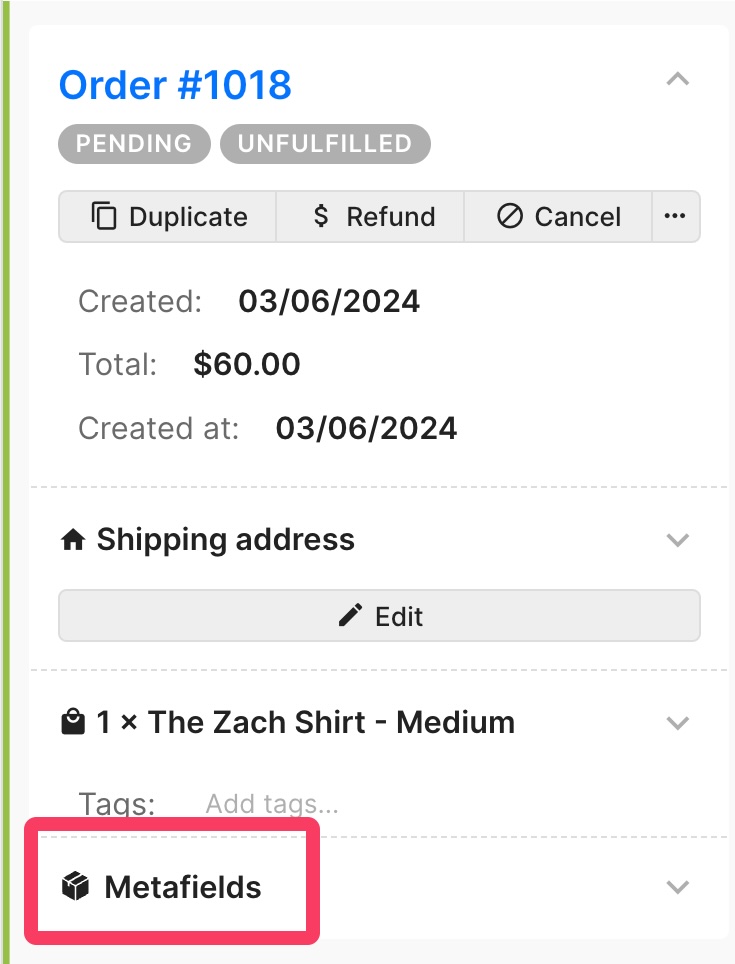
Task: Click the Edit shipping address button
Action: pyautogui.click(x=379, y=615)
